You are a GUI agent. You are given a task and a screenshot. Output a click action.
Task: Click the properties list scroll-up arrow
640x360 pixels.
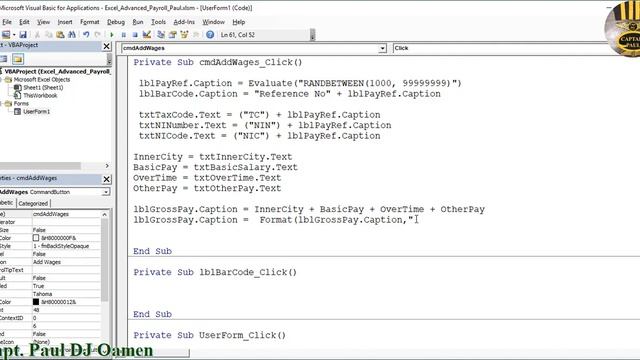[x=104, y=214]
